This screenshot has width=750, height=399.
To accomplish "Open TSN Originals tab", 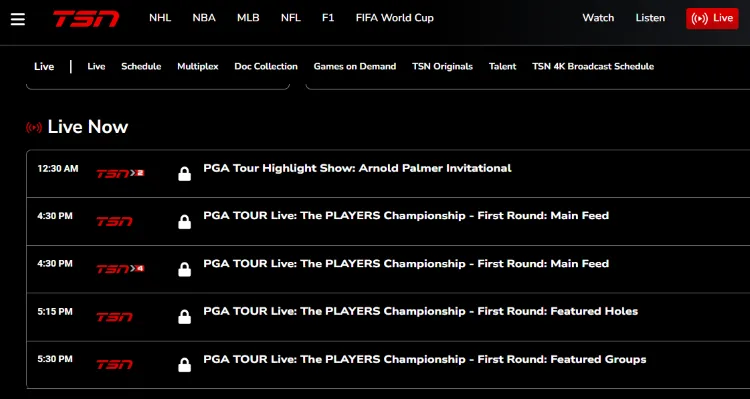I will click(442, 66).
